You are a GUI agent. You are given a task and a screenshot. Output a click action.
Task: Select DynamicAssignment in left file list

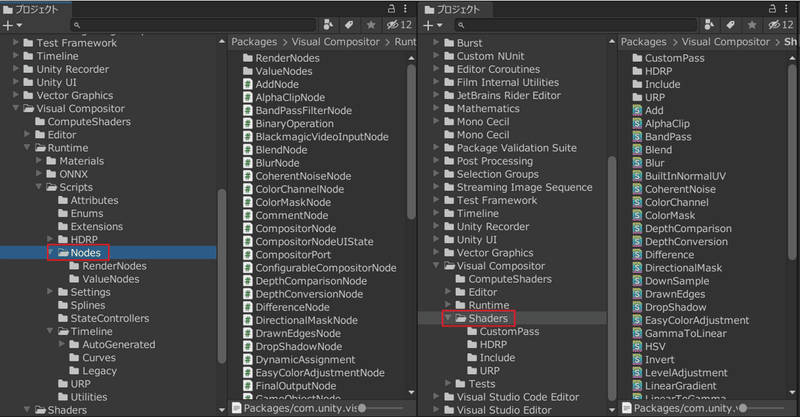299,360
